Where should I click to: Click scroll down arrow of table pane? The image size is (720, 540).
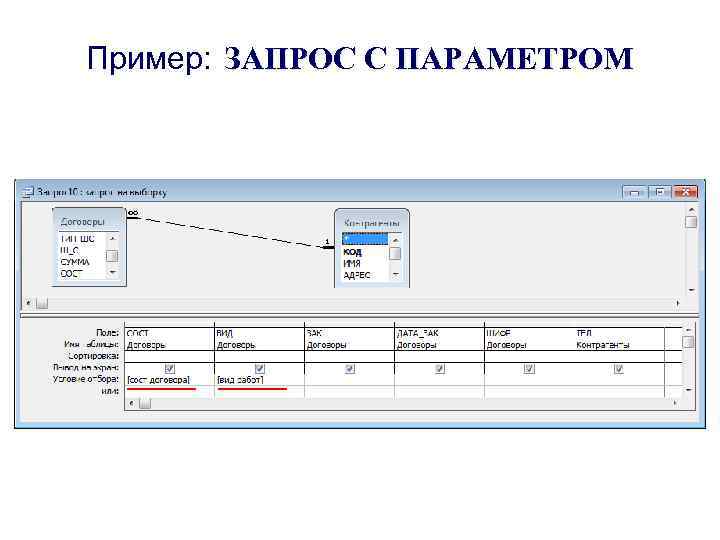(x=691, y=290)
